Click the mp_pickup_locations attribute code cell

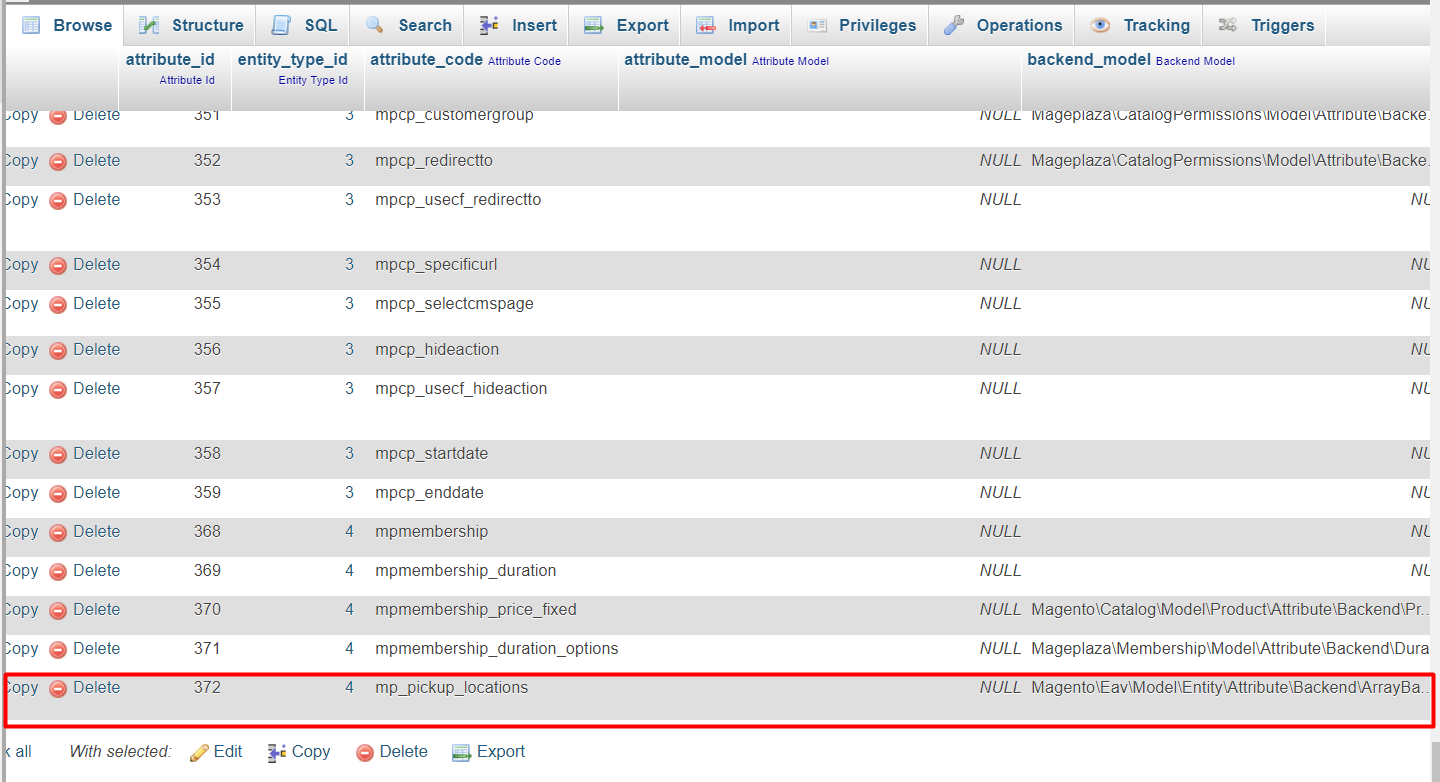451,688
